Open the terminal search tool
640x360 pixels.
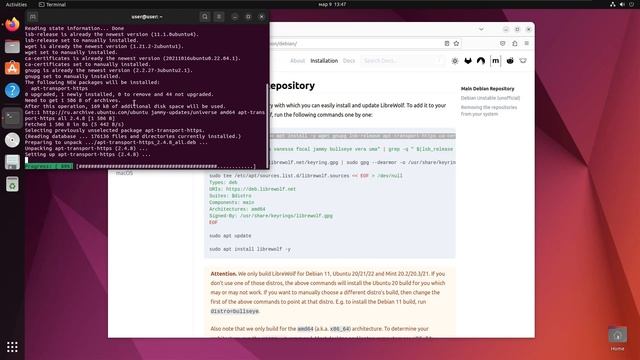click(205, 17)
